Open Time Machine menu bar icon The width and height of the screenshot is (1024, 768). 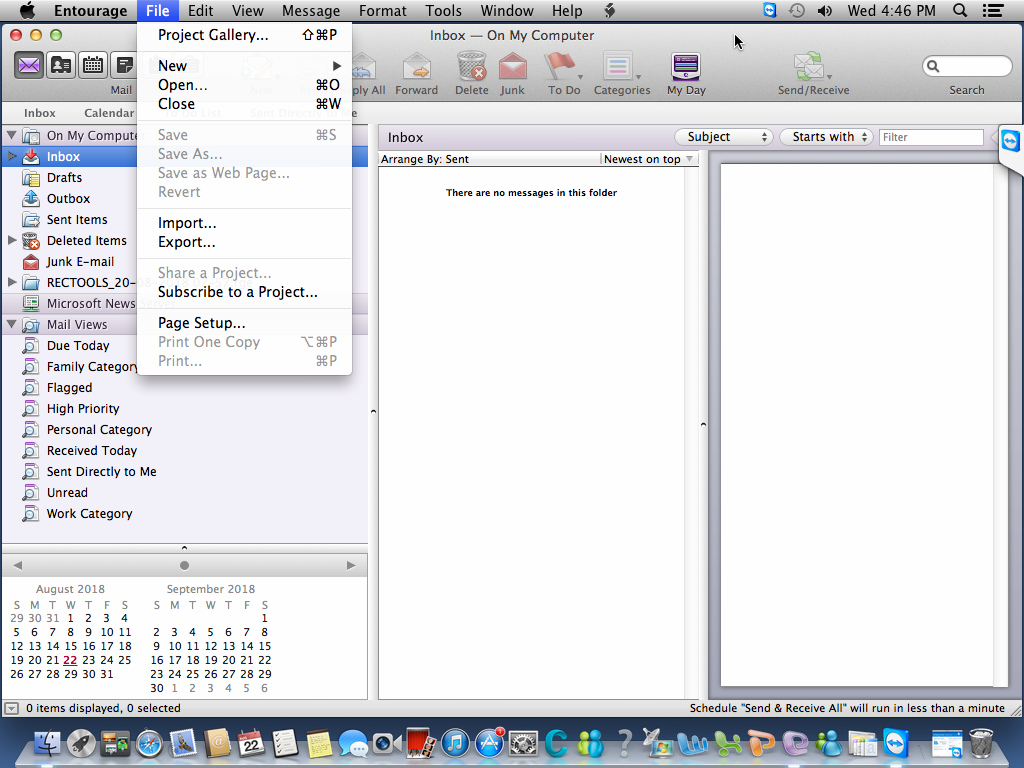797,10
